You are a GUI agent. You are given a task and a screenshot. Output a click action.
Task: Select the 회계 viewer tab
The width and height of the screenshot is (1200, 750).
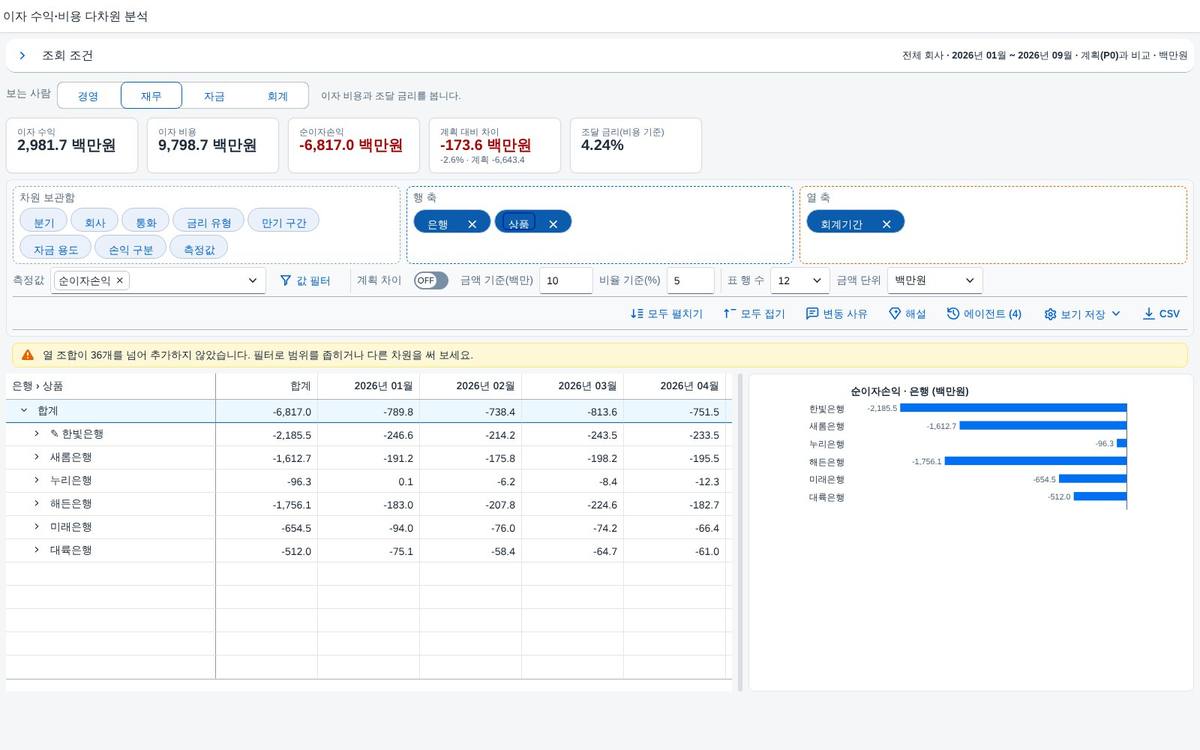coord(277,96)
